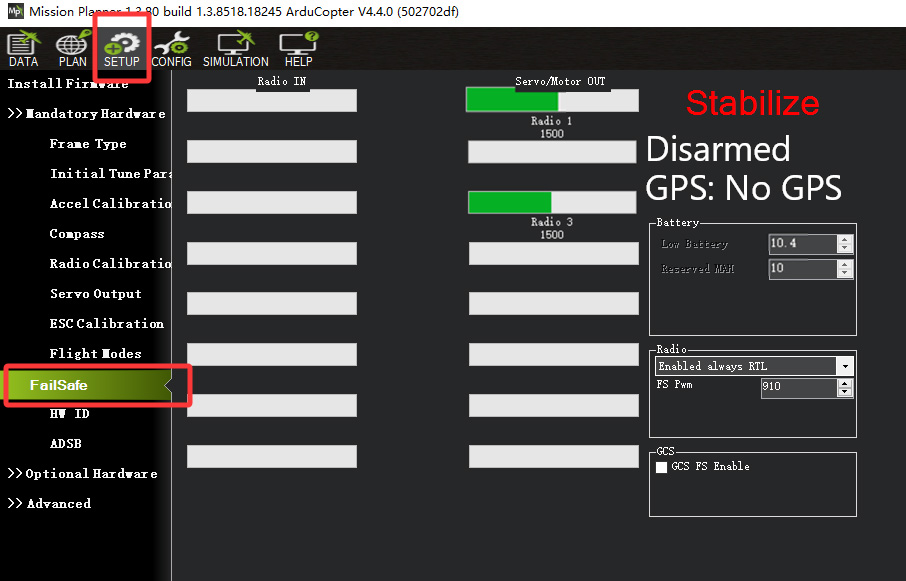Image resolution: width=906 pixels, height=581 pixels.
Task: Expand the Advanced section
Action: click(50, 504)
